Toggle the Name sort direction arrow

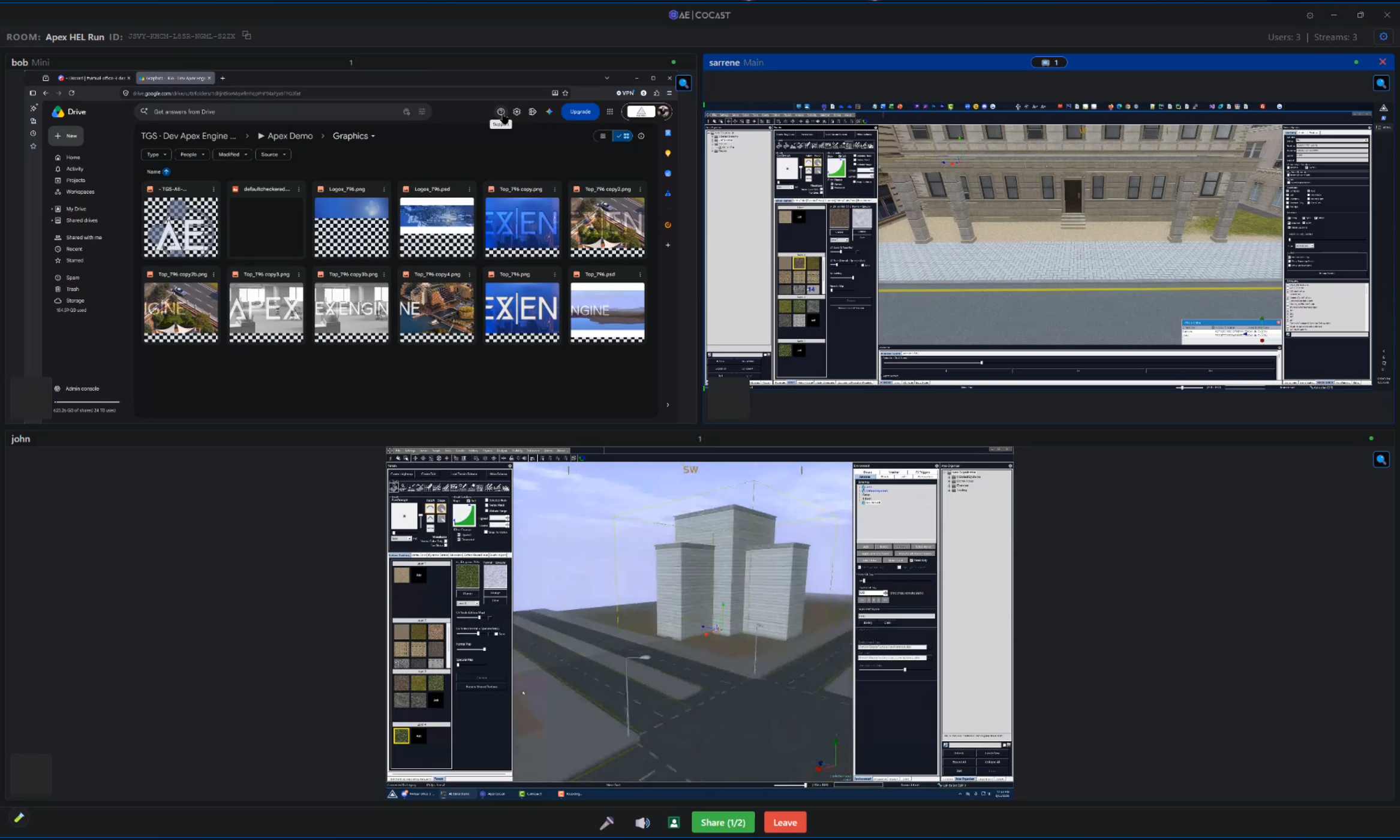click(x=166, y=171)
